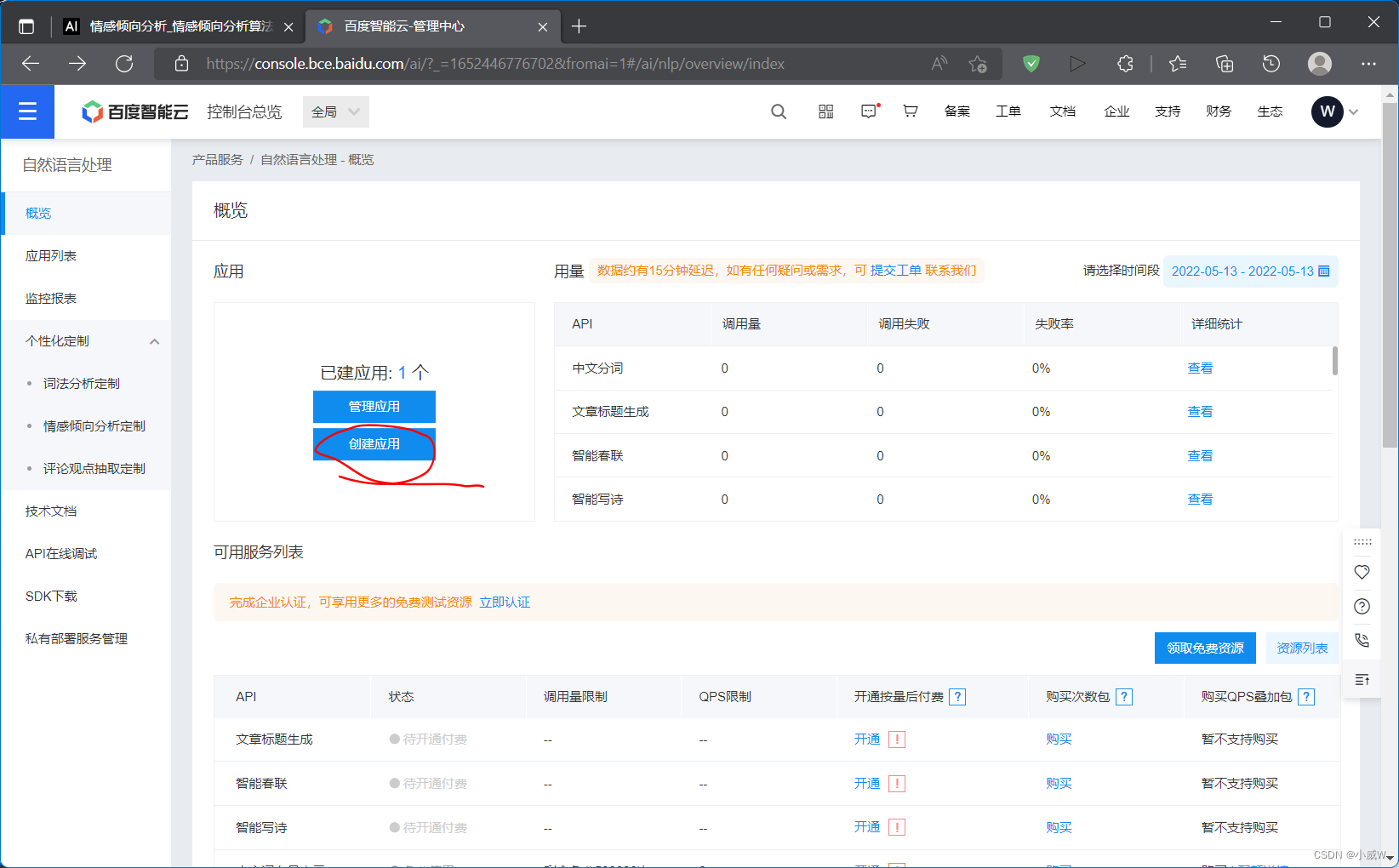Open the calendar date range picker
The height and width of the screenshot is (868, 1399).
1250,271
